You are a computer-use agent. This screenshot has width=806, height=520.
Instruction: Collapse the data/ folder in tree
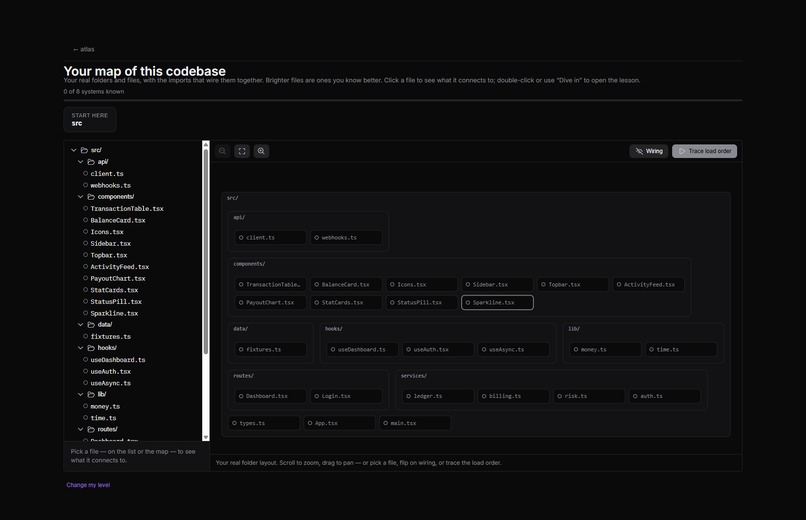pyautogui.click(x=81, y=325)
